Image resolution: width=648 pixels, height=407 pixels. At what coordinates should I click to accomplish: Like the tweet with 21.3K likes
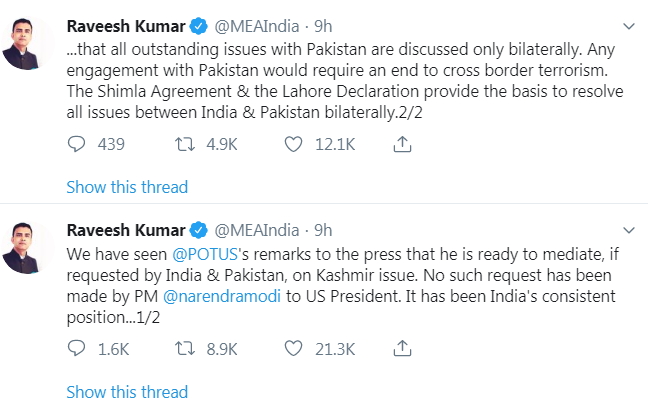(293, 348)
